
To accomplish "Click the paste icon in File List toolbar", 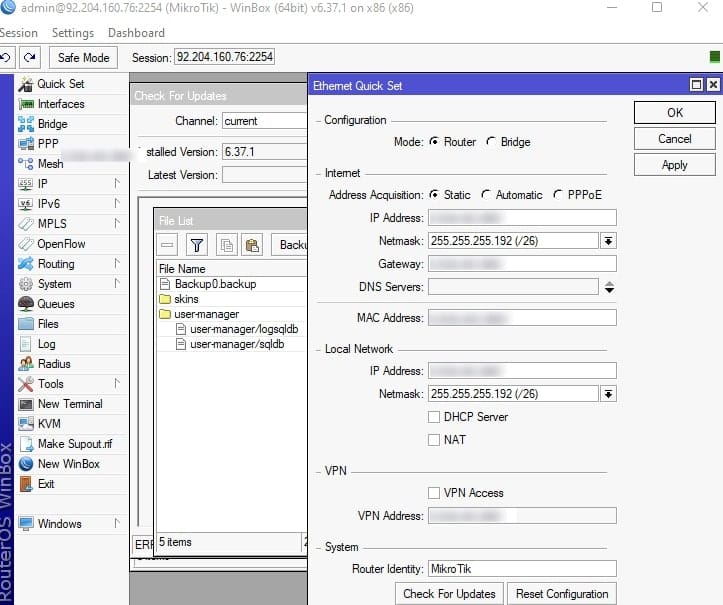I will tap(252, 244).
